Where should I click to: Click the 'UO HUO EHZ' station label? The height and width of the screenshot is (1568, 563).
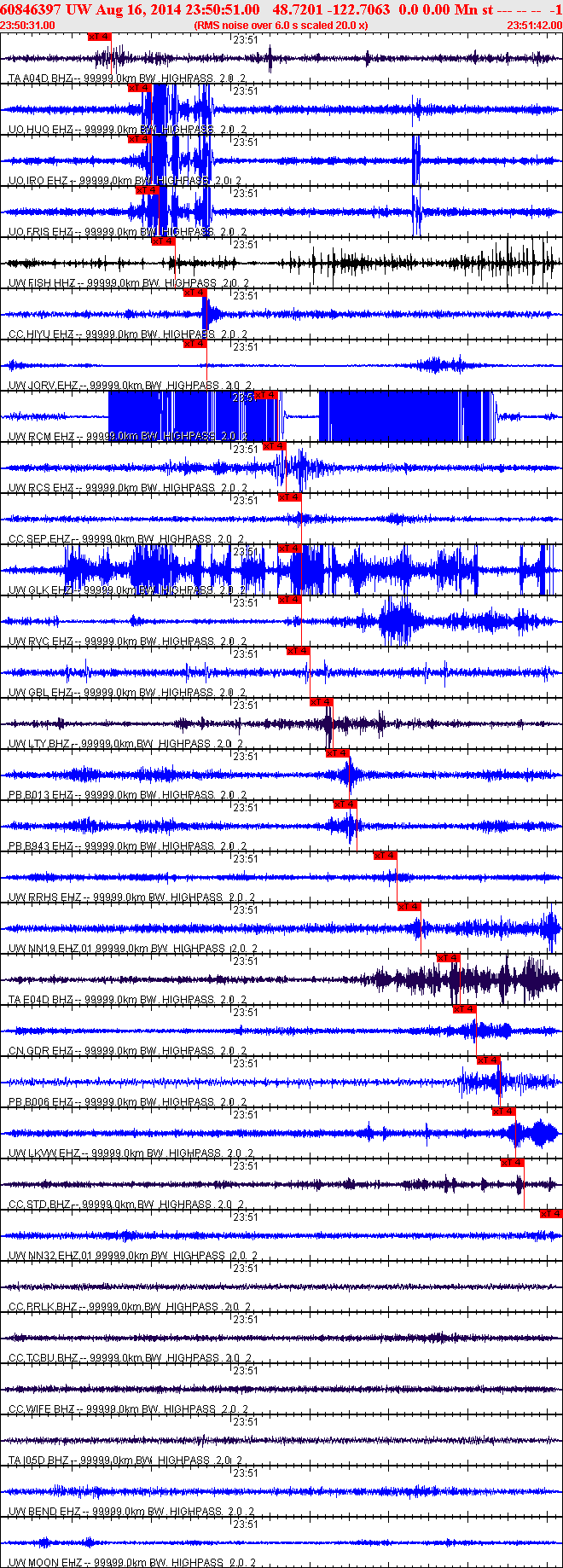pos(40,130)
